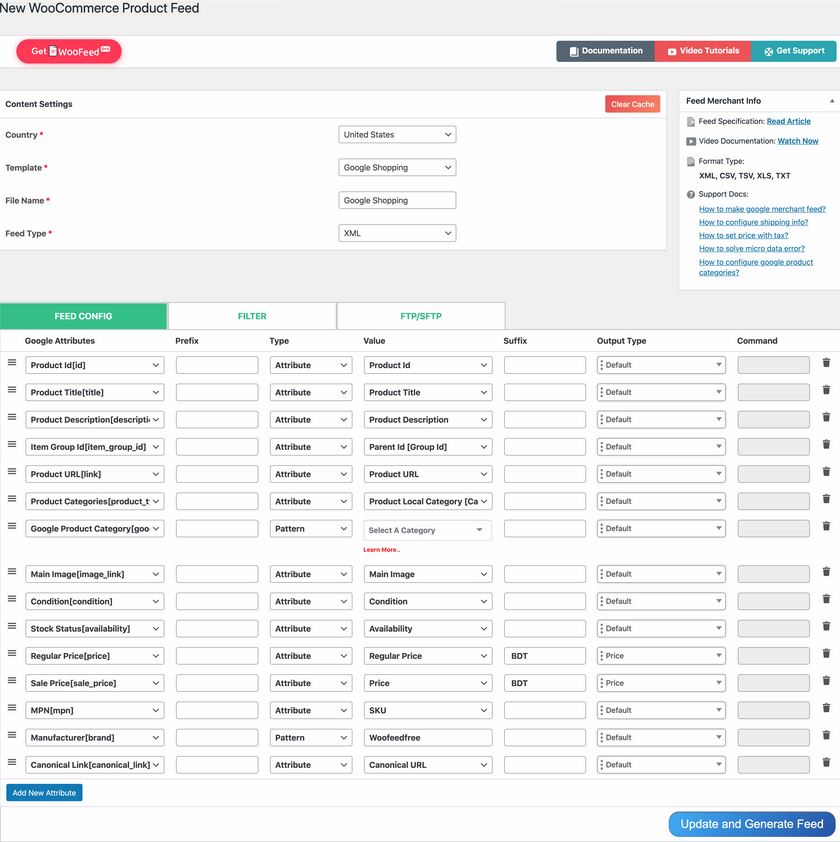Click drag handle of Item Group Id row
This screenshot has width=840, height=842.
tap(12, 444)
